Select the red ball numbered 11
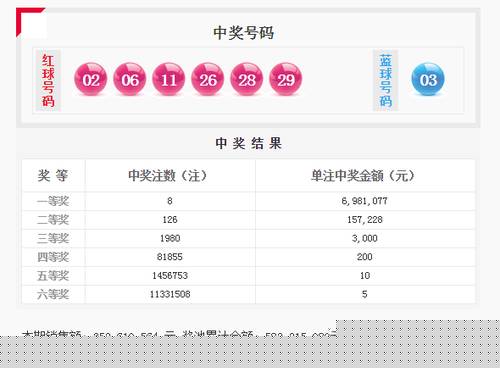Image resolution: width=500 pixels, height=368 pixels. point(169,79)
